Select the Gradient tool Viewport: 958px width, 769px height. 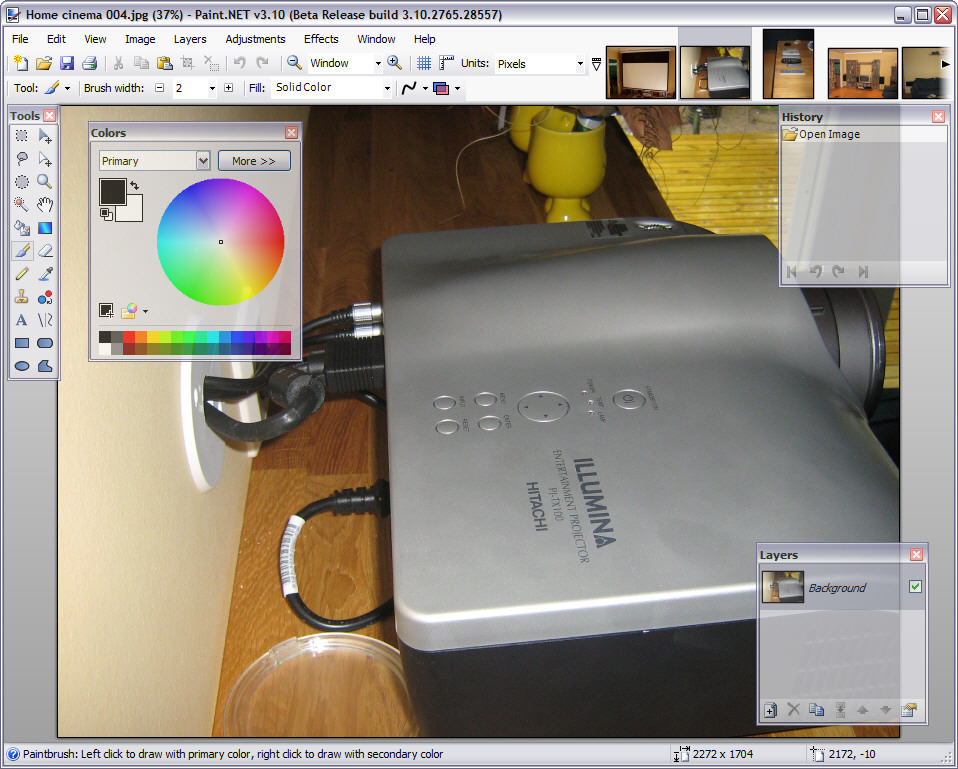[45, 228]
